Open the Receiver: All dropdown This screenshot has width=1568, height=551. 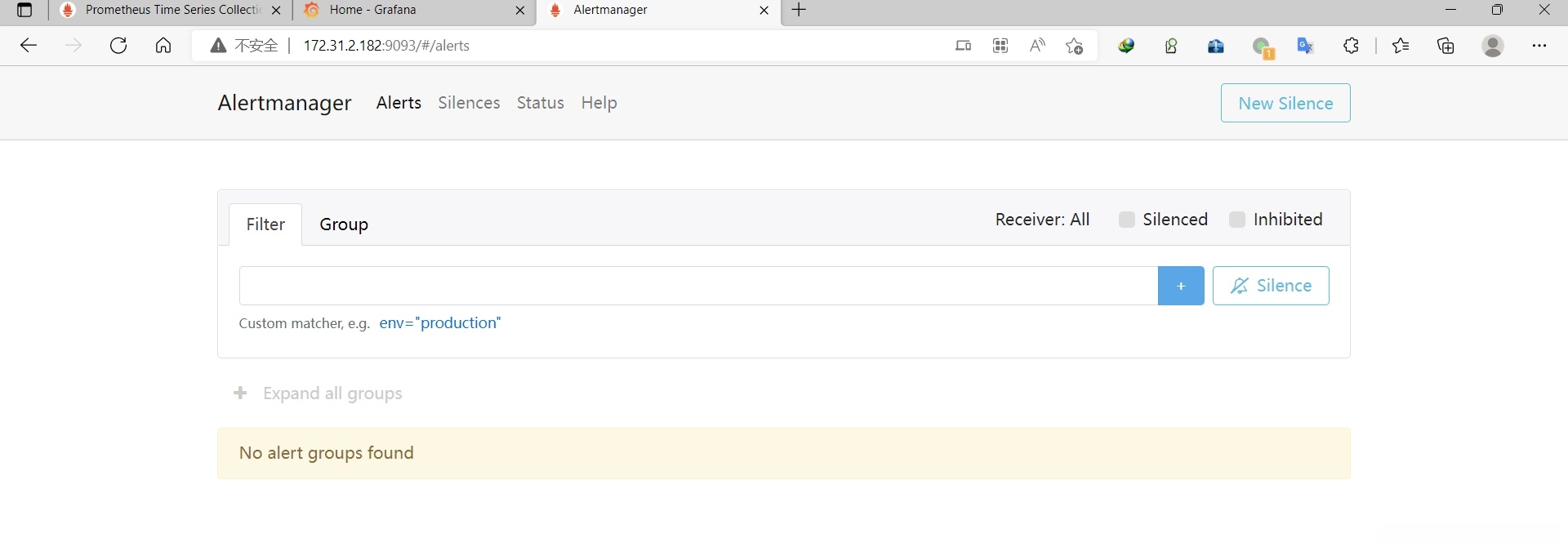click(1042, 220)
